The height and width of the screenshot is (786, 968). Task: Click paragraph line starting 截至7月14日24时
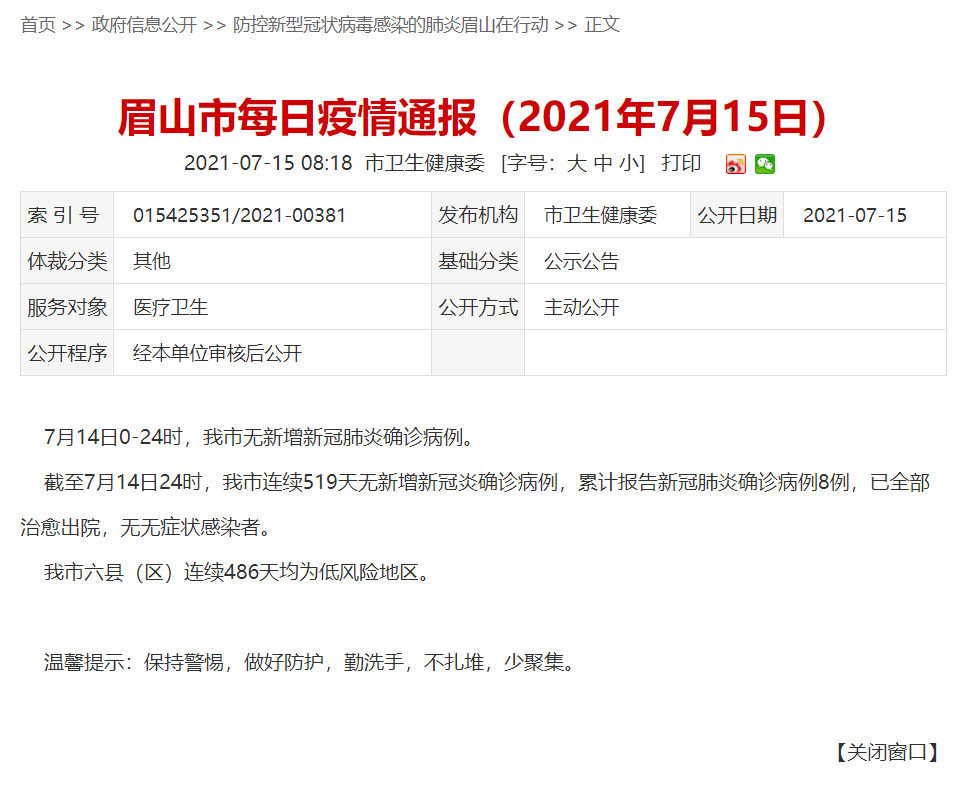point(486,482)
